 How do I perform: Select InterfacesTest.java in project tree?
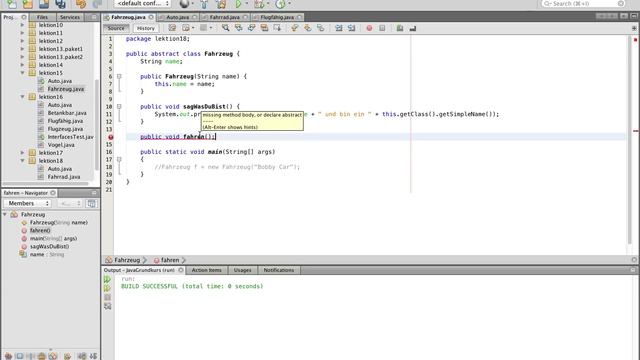71,137
